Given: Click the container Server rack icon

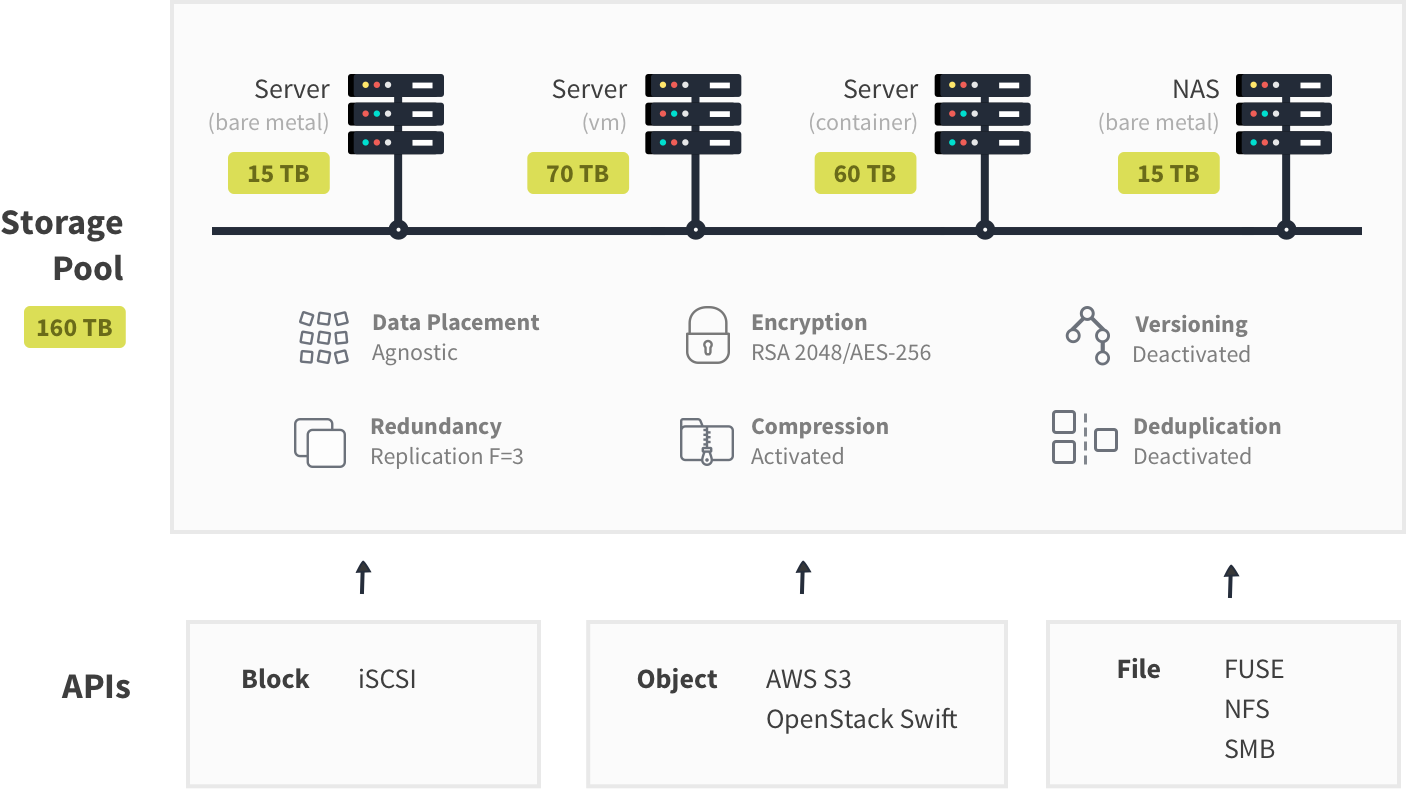Looking at the screenshot, I should pos(982,114).
